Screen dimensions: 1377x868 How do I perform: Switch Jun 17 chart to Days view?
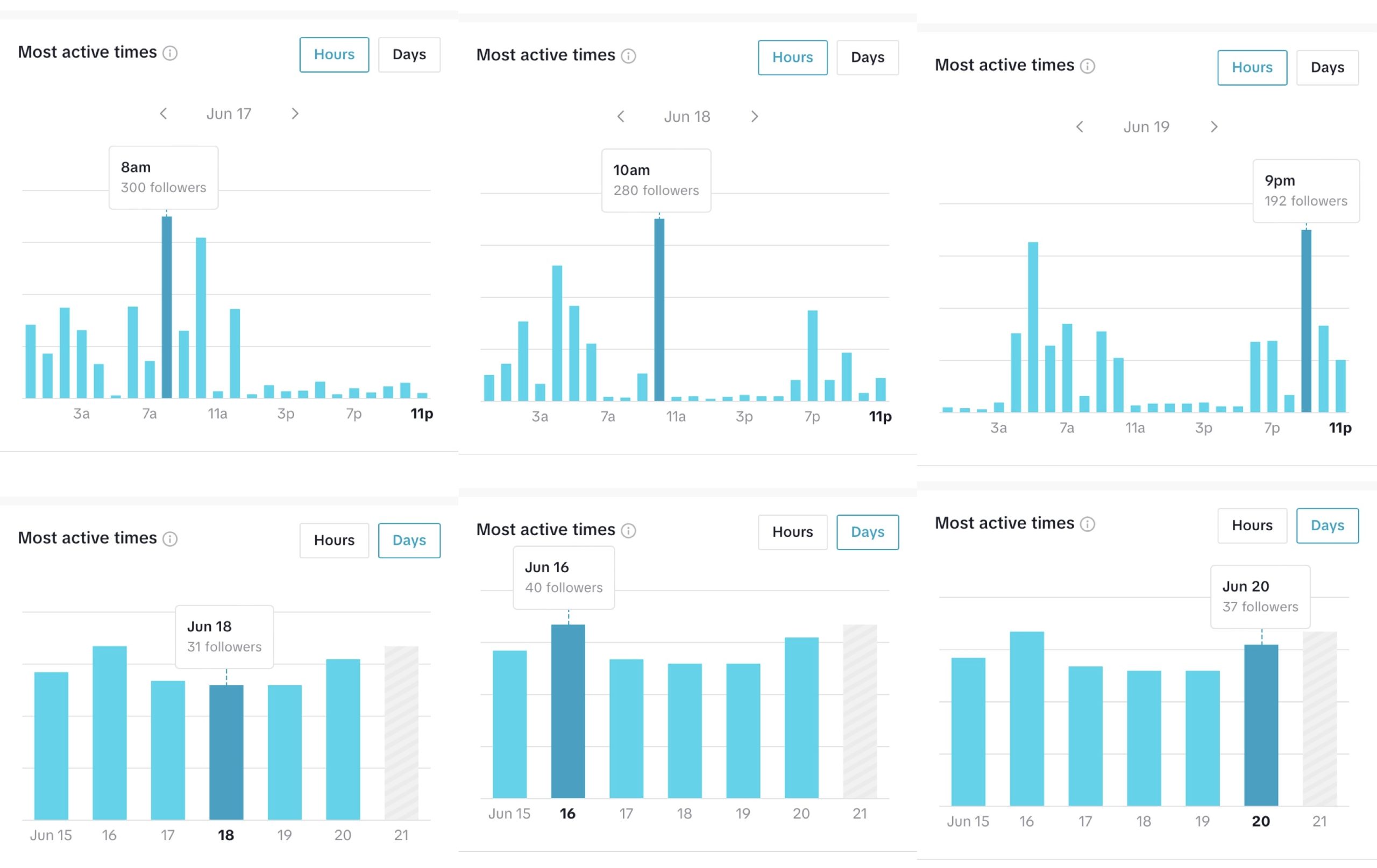coord(409,55)
